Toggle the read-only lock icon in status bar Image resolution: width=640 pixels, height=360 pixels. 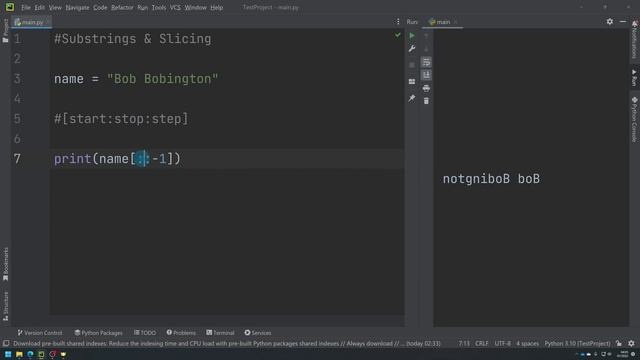coord(619,344)
